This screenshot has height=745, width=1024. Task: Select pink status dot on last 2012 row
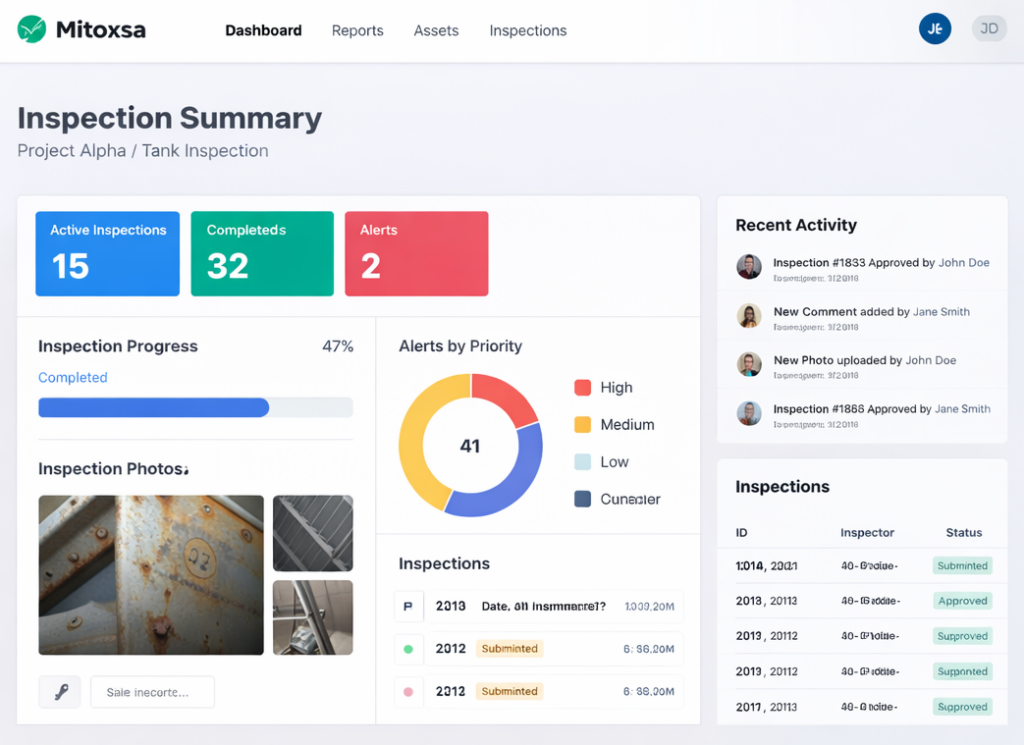point(408,692)
